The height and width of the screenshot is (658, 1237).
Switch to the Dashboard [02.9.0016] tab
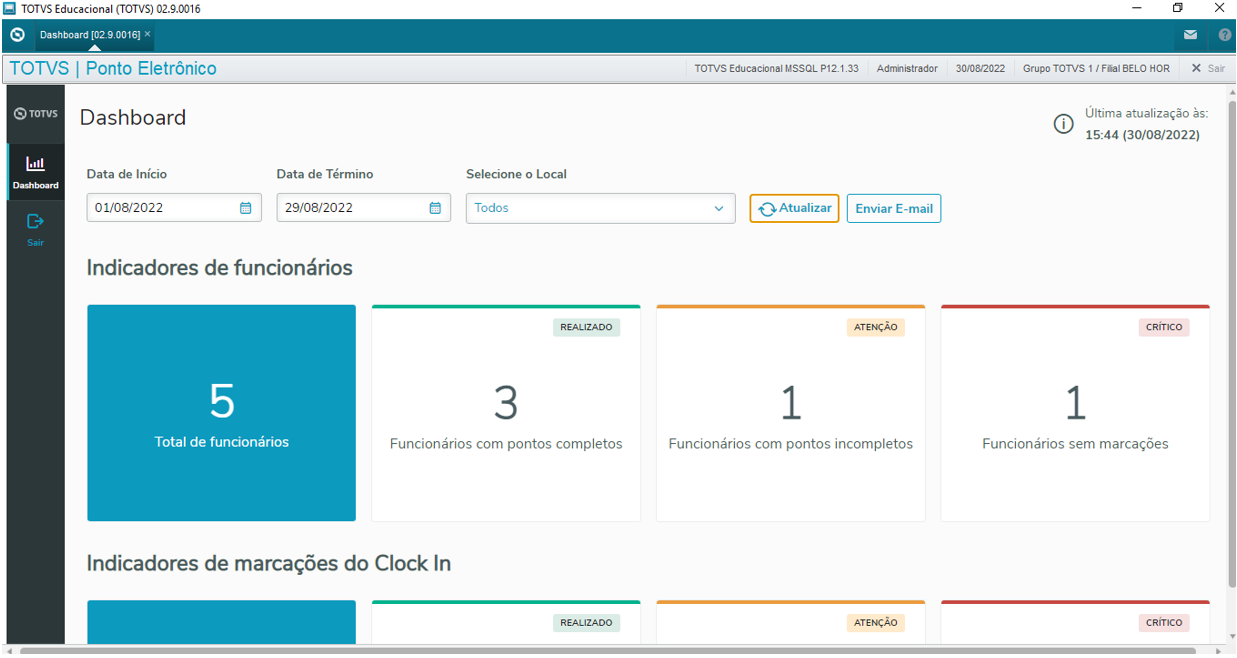coord(90,33)
